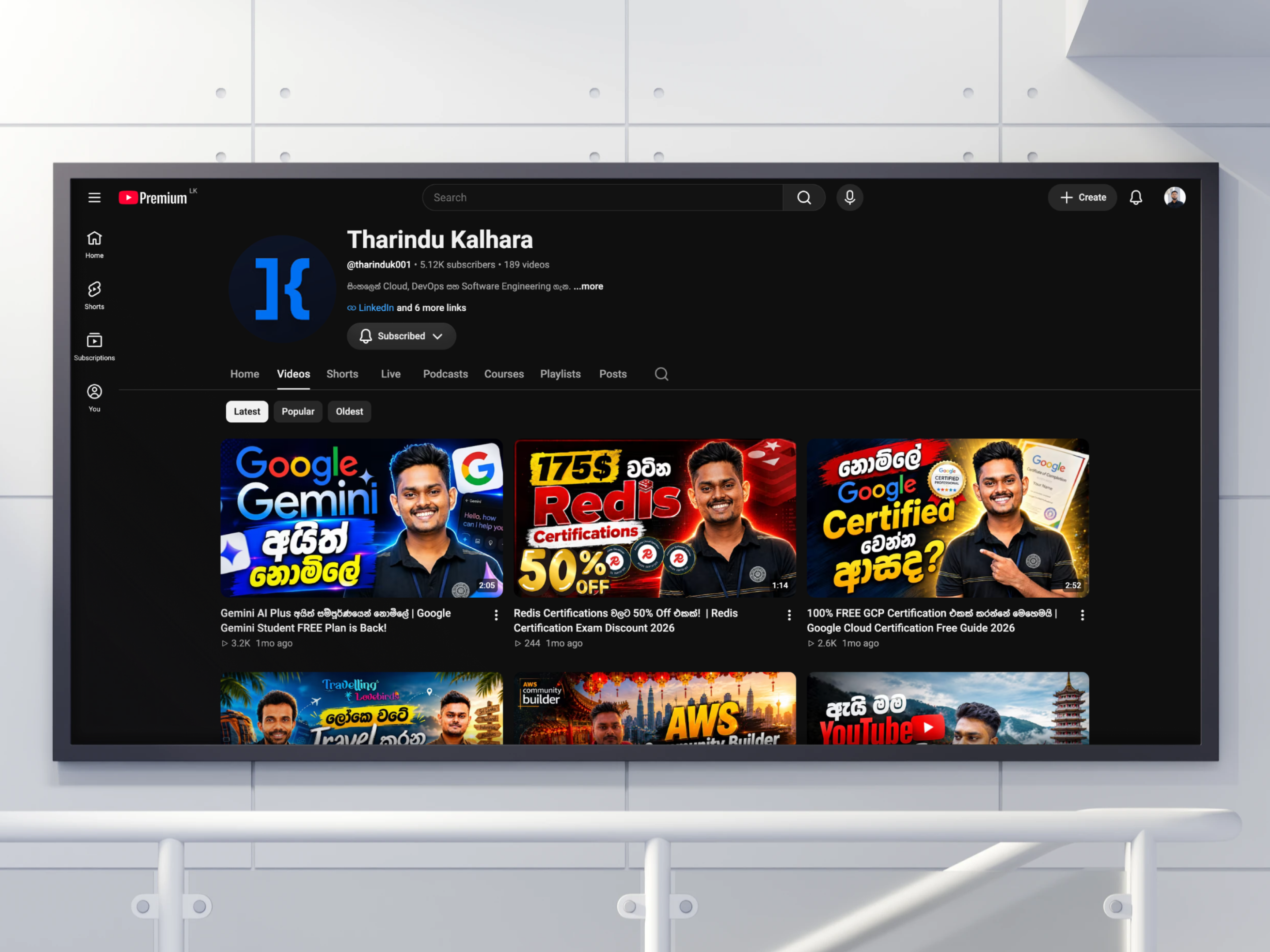Open options for Gemini AI Plus video
Image resolution: width=1270 pixels, height=952 pixels.
pyautogui.click(x=496, y=615)
